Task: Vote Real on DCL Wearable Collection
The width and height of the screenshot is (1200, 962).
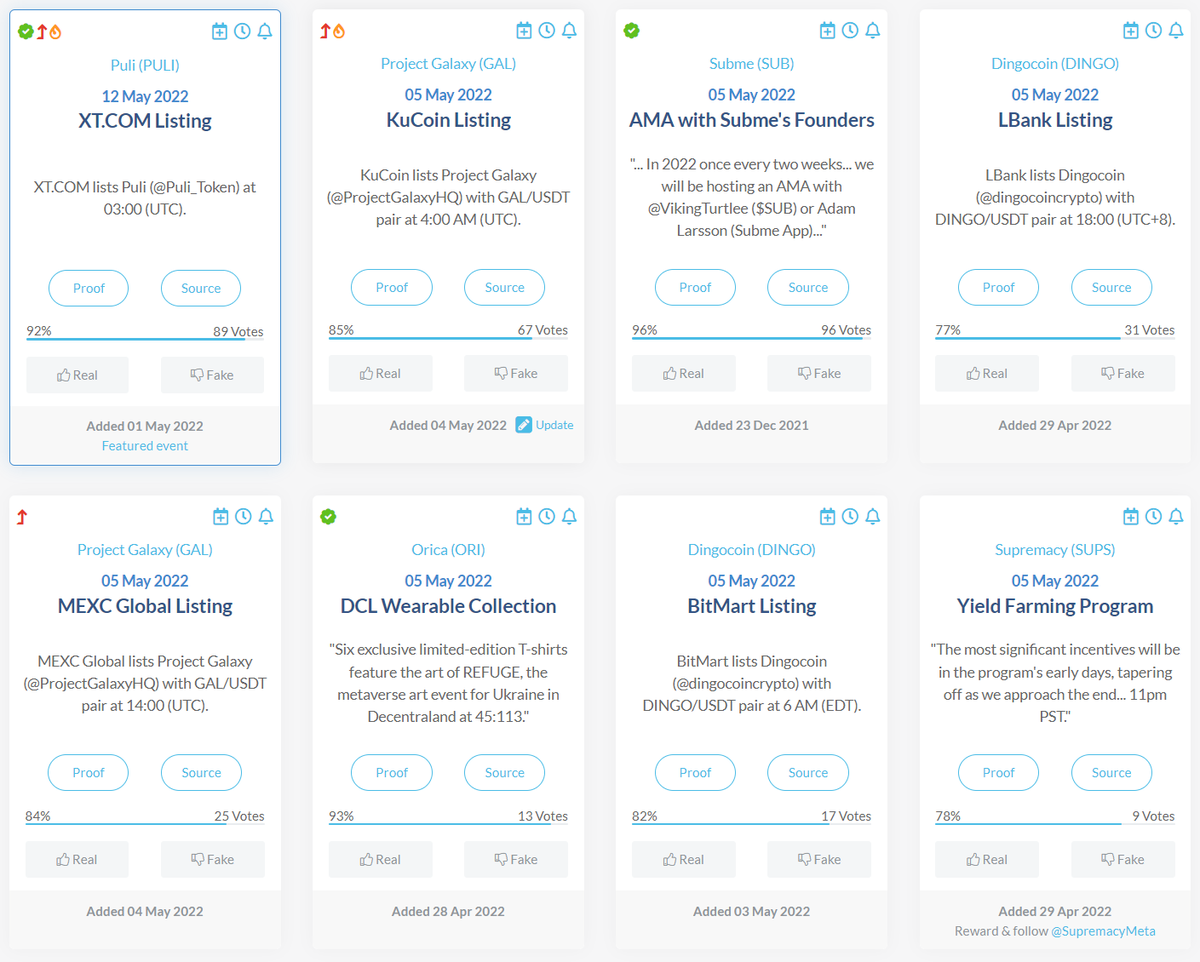Action: tap(381, 859)
